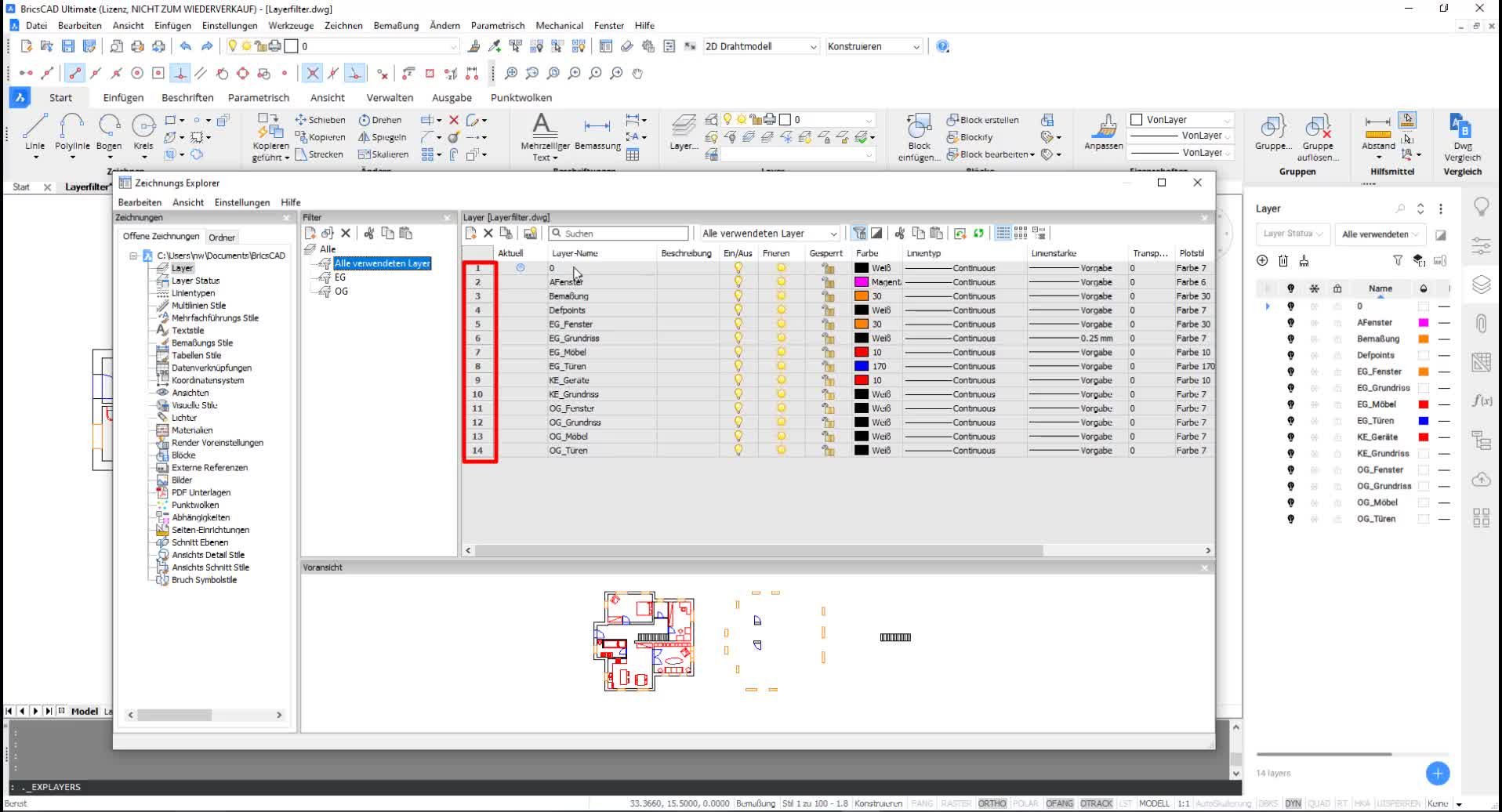
Task: Click the magenta color swatch of AFenster
Action: click(861, 282)
